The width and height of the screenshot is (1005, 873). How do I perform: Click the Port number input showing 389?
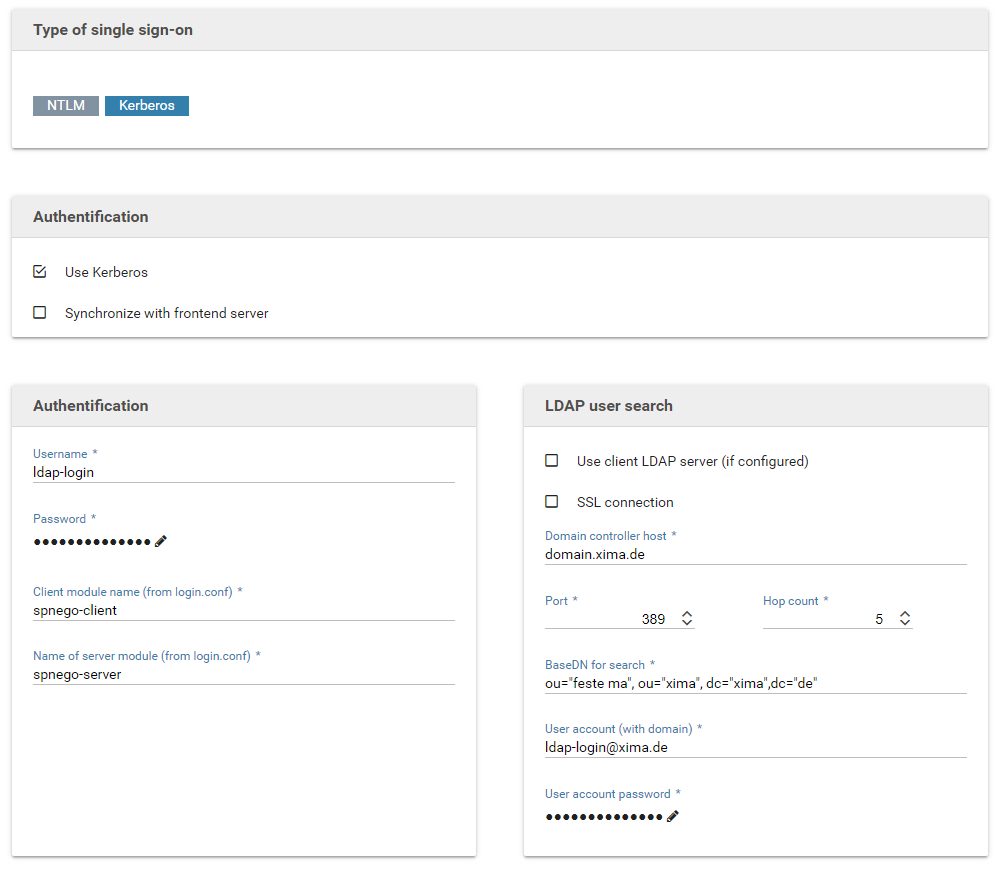click(x=610, y=619)
